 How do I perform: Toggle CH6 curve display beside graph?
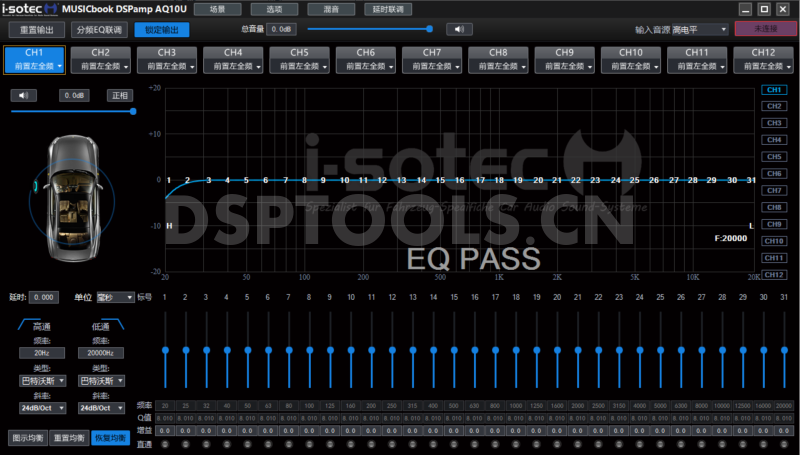[x=774, y=173]
